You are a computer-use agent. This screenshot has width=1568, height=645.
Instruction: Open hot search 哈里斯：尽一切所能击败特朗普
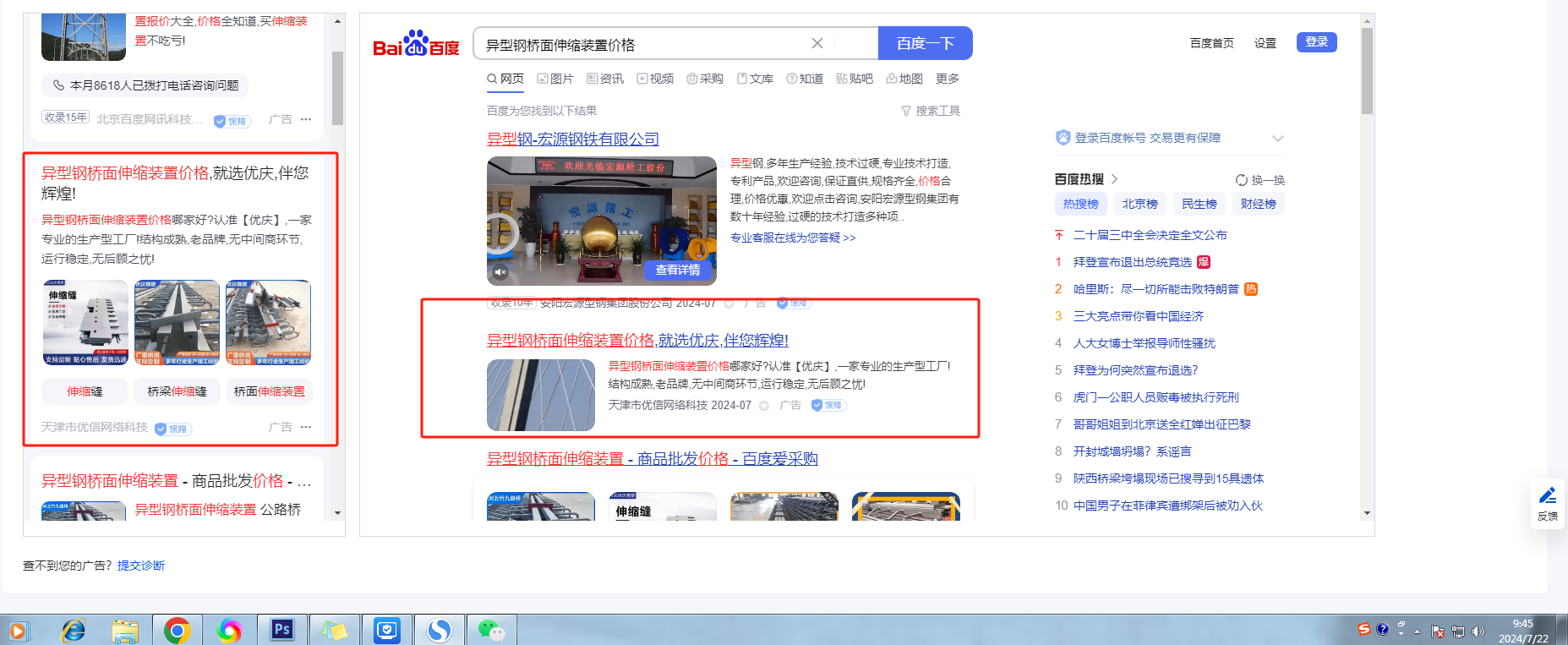click(1156, 289)
